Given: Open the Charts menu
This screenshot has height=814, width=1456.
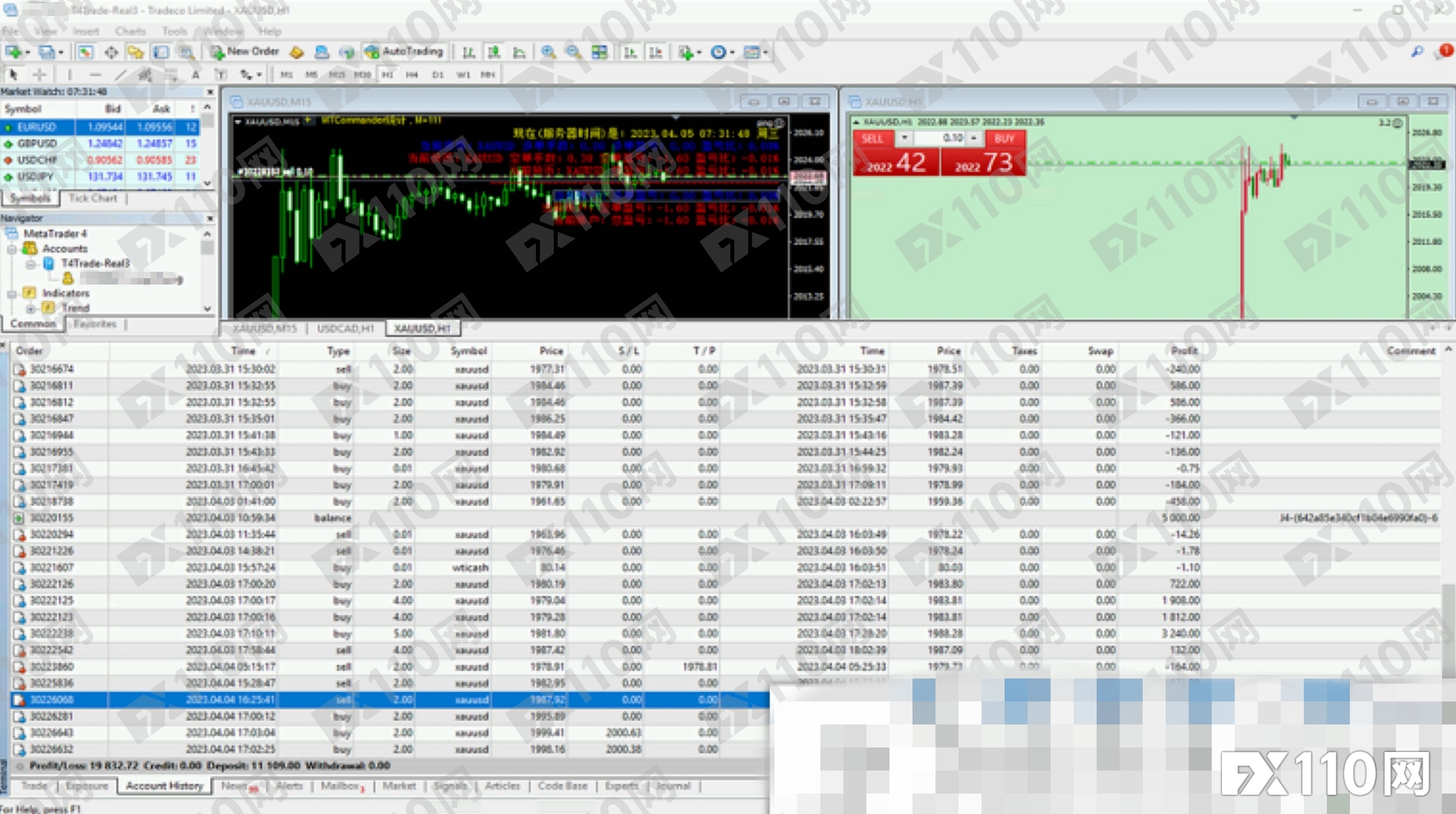Looking at the screenshot, I should click(x=130, y=31).
